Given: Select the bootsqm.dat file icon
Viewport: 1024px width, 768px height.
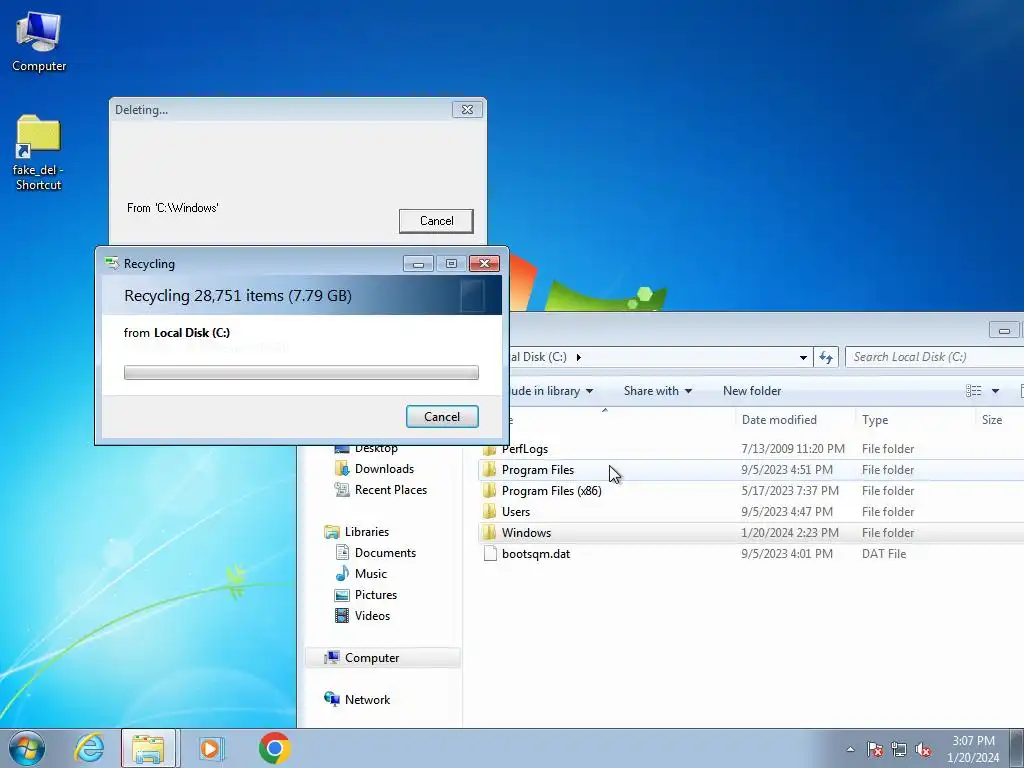Looking at the screenshot, I should pyautogui.click(x=490, y=554).
